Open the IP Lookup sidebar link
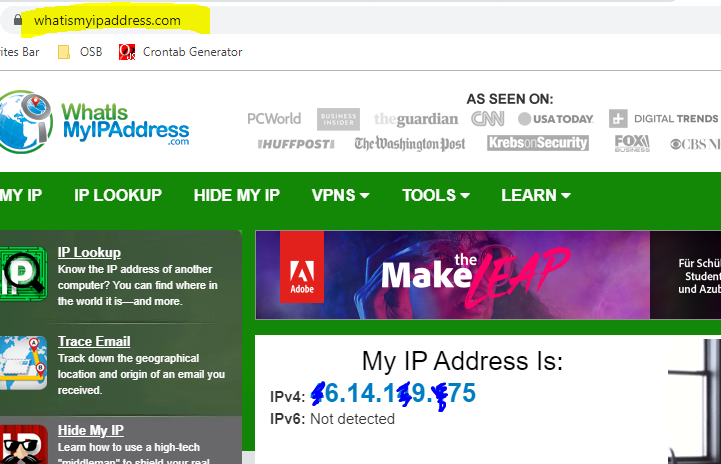This screenshot has height=464, width=721. (x=89, y=252)
